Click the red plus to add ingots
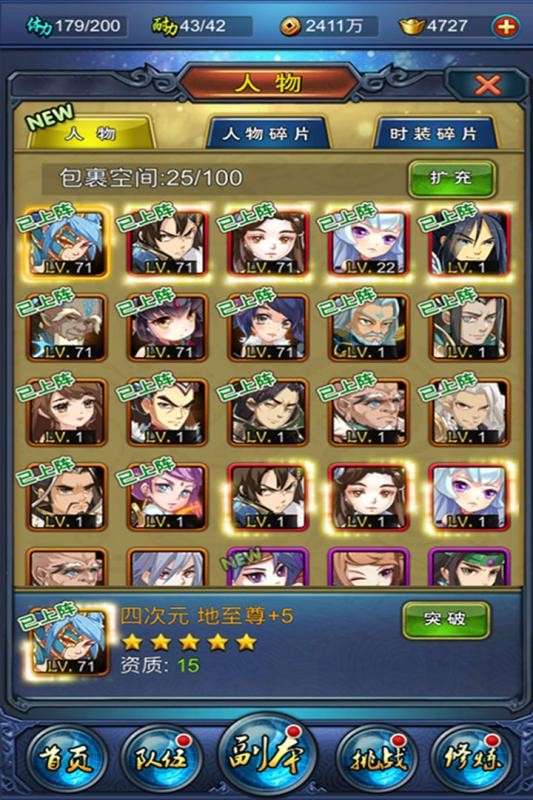This screenshot has height=800, width=533. 505,26
